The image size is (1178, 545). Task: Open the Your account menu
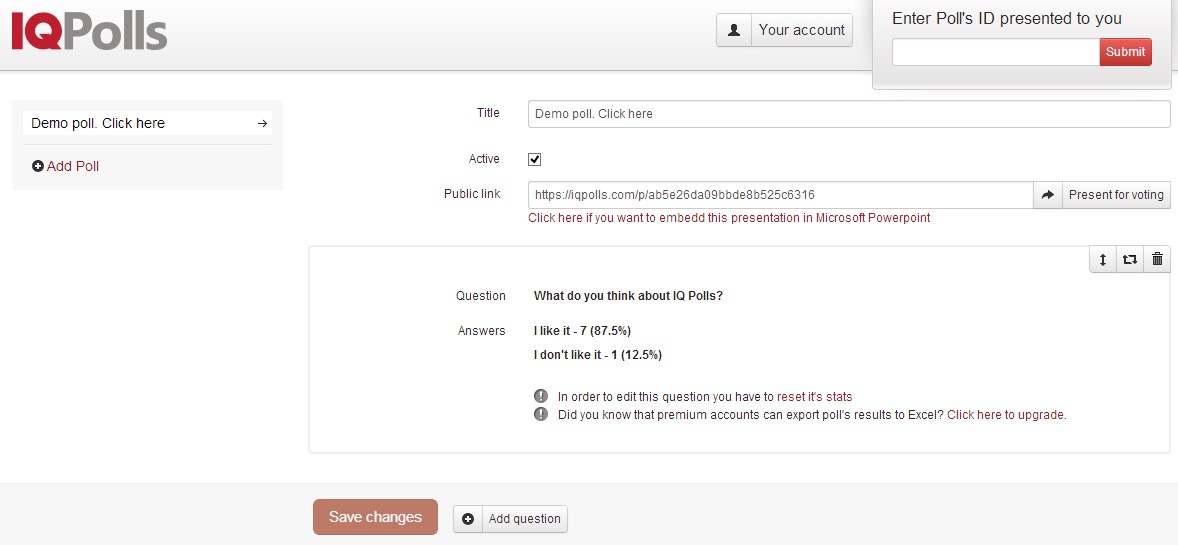click(x=801, y=30)
